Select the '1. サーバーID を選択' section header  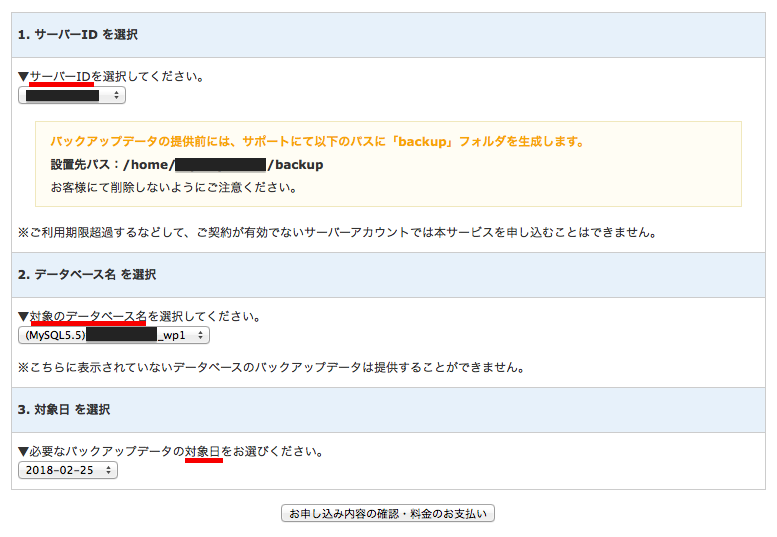[78, 35]
